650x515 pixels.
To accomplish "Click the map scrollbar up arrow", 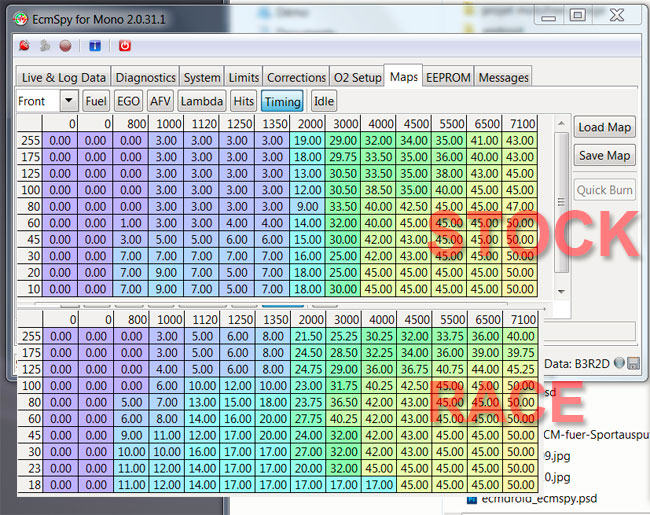I will point(561,124).
